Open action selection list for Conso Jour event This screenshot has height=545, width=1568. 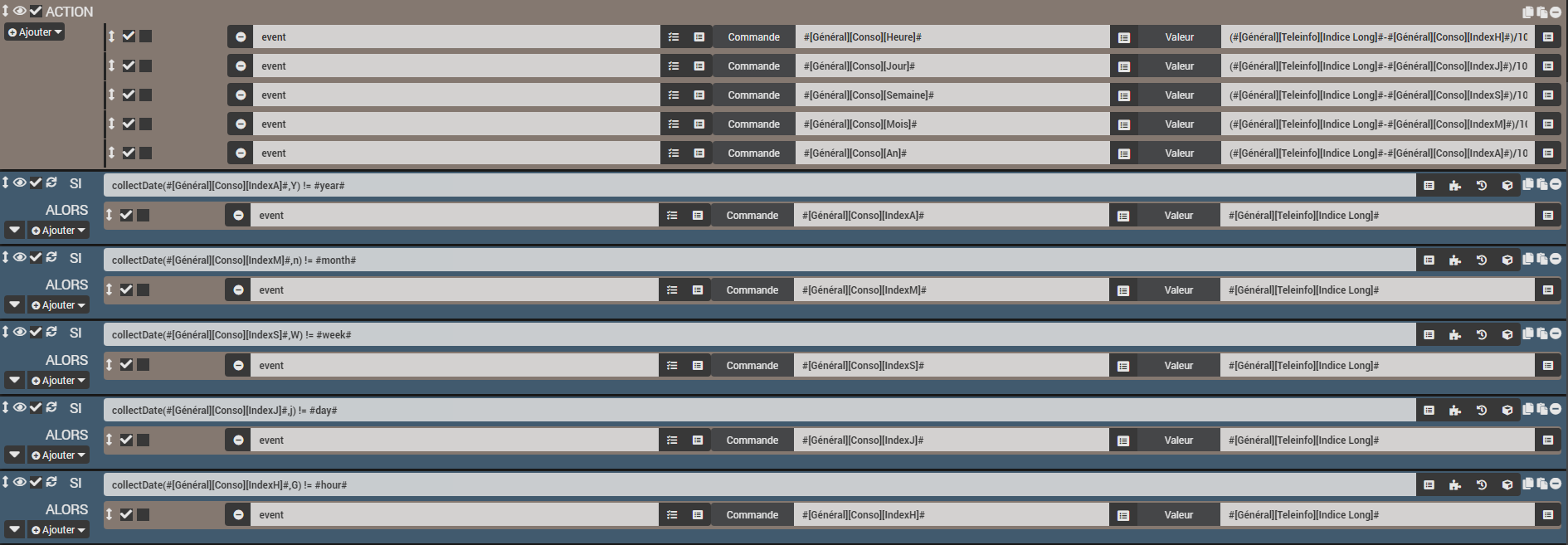click(x=674, y=66)
